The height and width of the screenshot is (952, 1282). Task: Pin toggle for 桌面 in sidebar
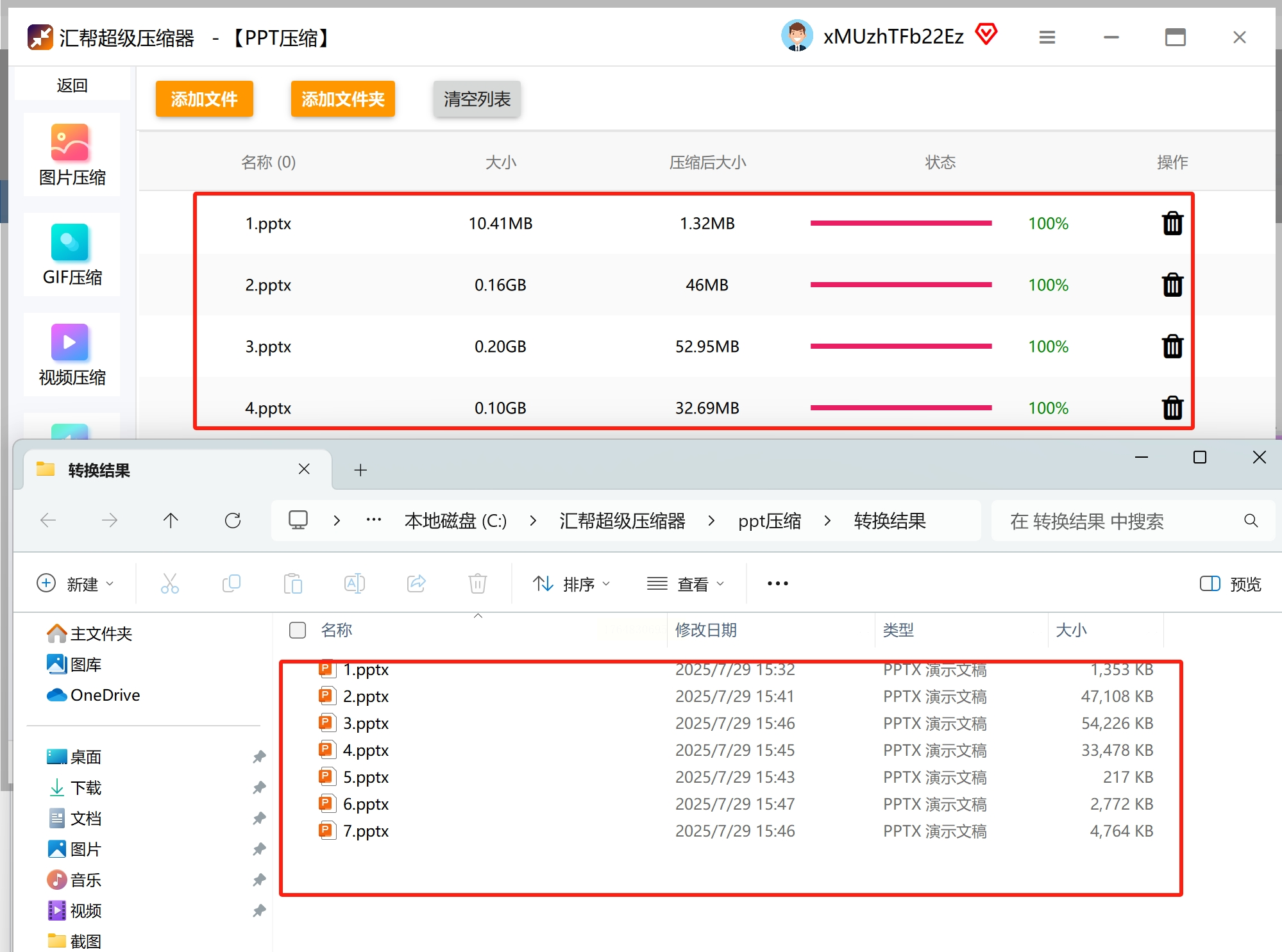click(259, 757)
